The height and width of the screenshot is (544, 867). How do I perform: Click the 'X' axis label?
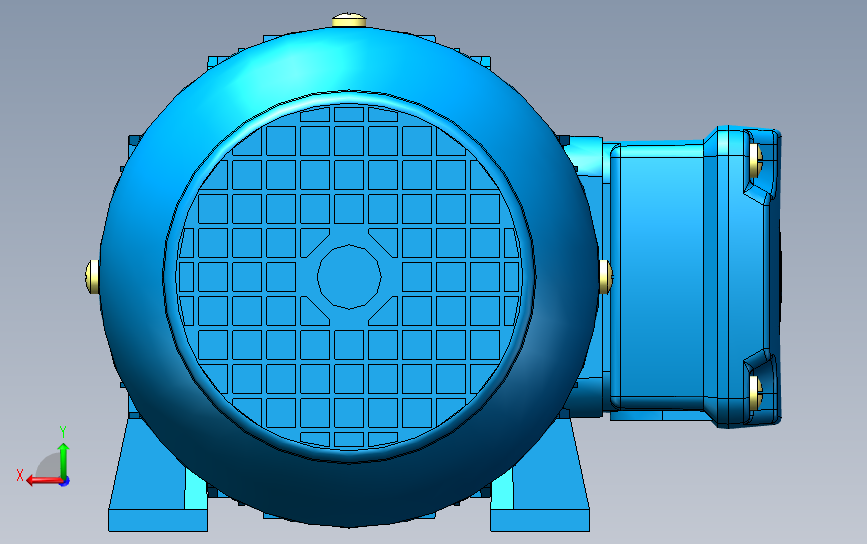pos(20,475)
